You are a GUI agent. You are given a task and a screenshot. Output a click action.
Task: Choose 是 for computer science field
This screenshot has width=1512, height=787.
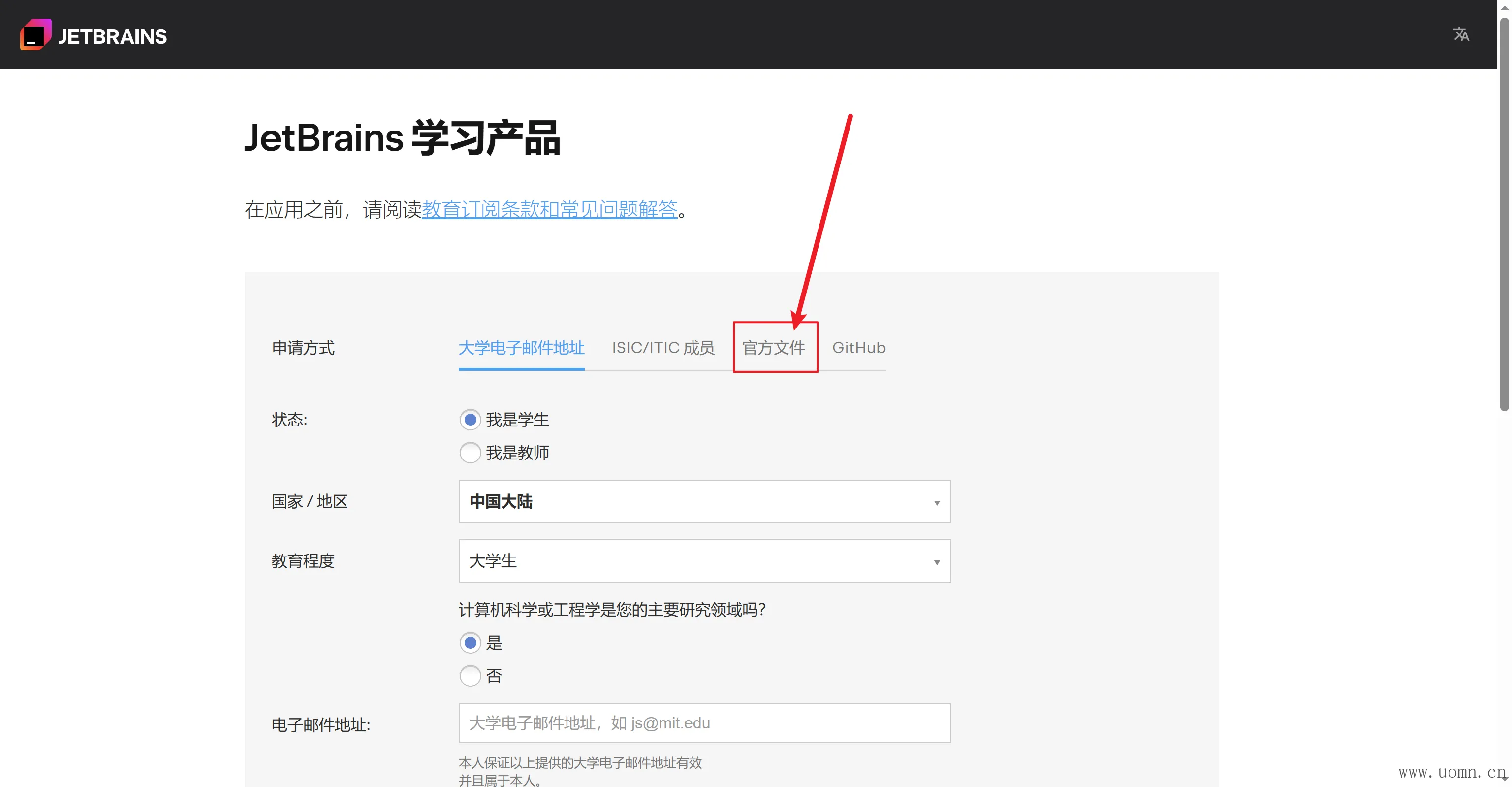point(470,643)
